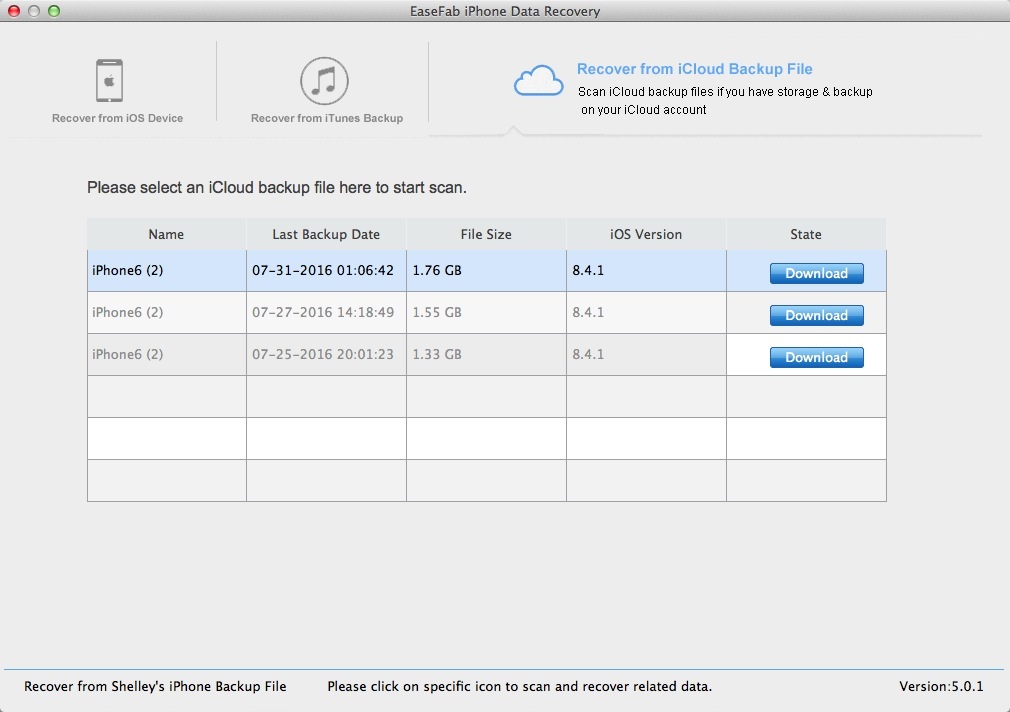Click 'Please select an iCloud backup file' instruction
Image resolution: width=1010 pixels, height=712 pixels.
(277, 188)
